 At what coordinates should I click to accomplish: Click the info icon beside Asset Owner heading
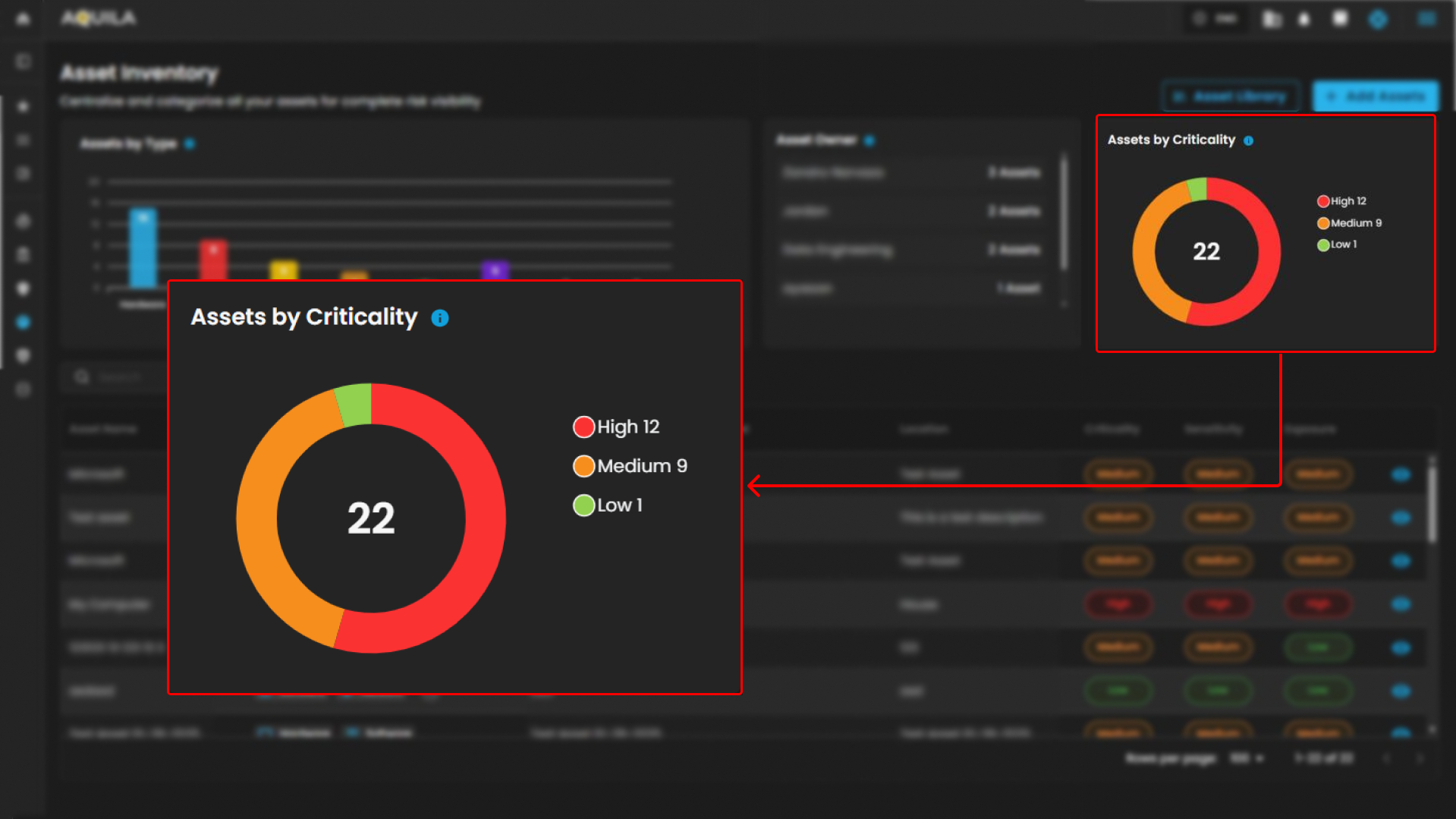click(870, 140)
